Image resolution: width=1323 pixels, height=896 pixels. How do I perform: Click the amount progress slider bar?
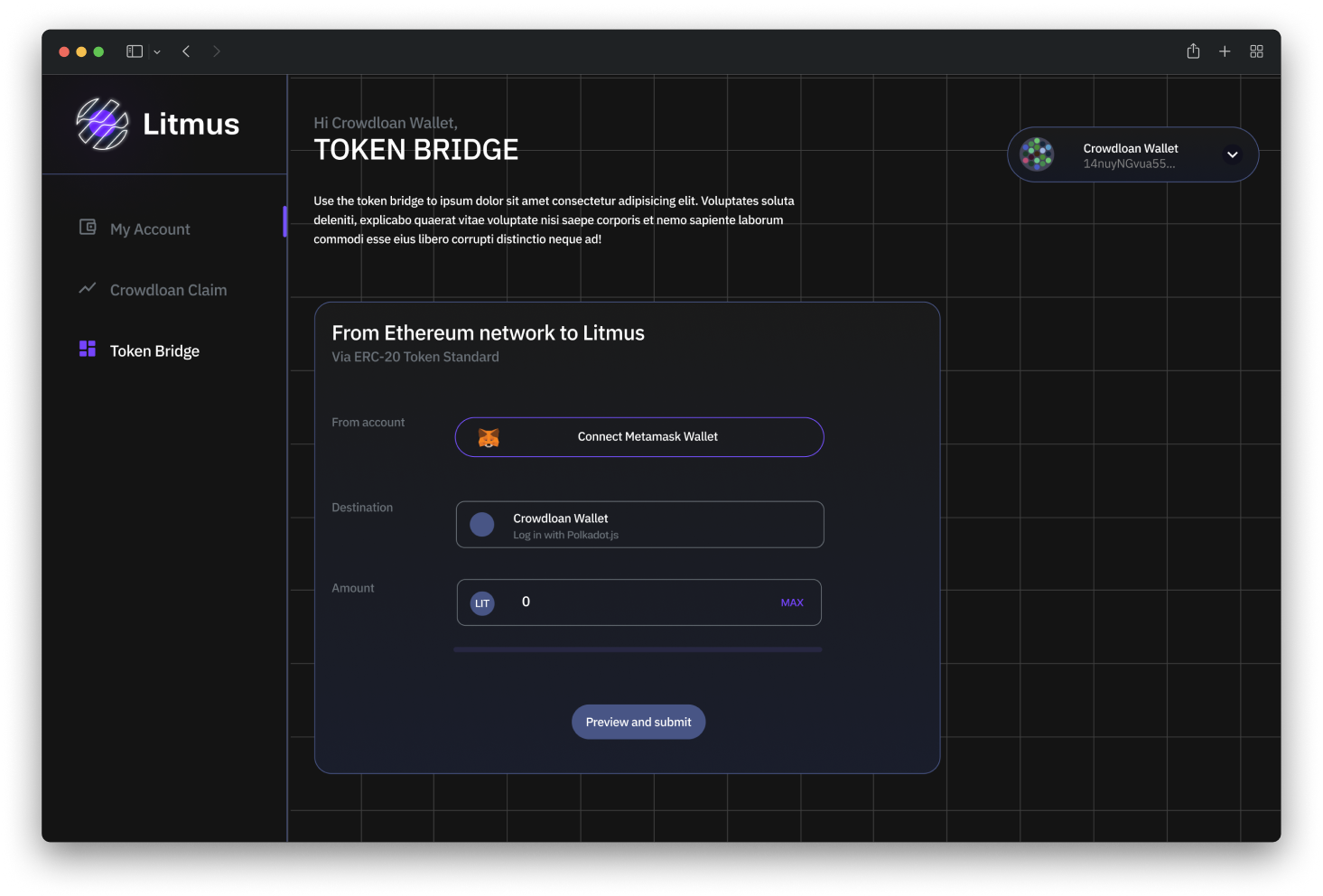[638, 649]
